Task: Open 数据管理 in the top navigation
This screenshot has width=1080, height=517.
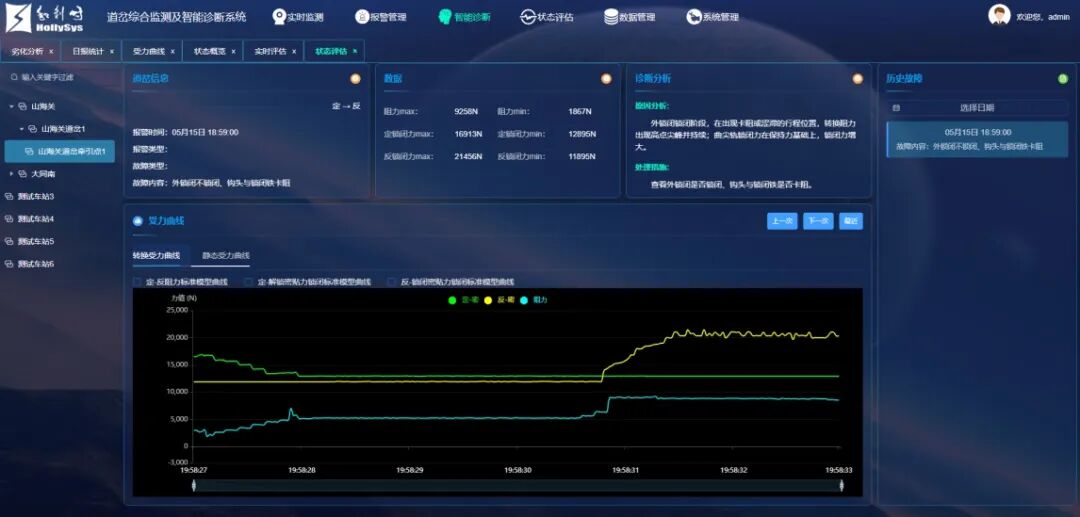Action: (630, 17)
